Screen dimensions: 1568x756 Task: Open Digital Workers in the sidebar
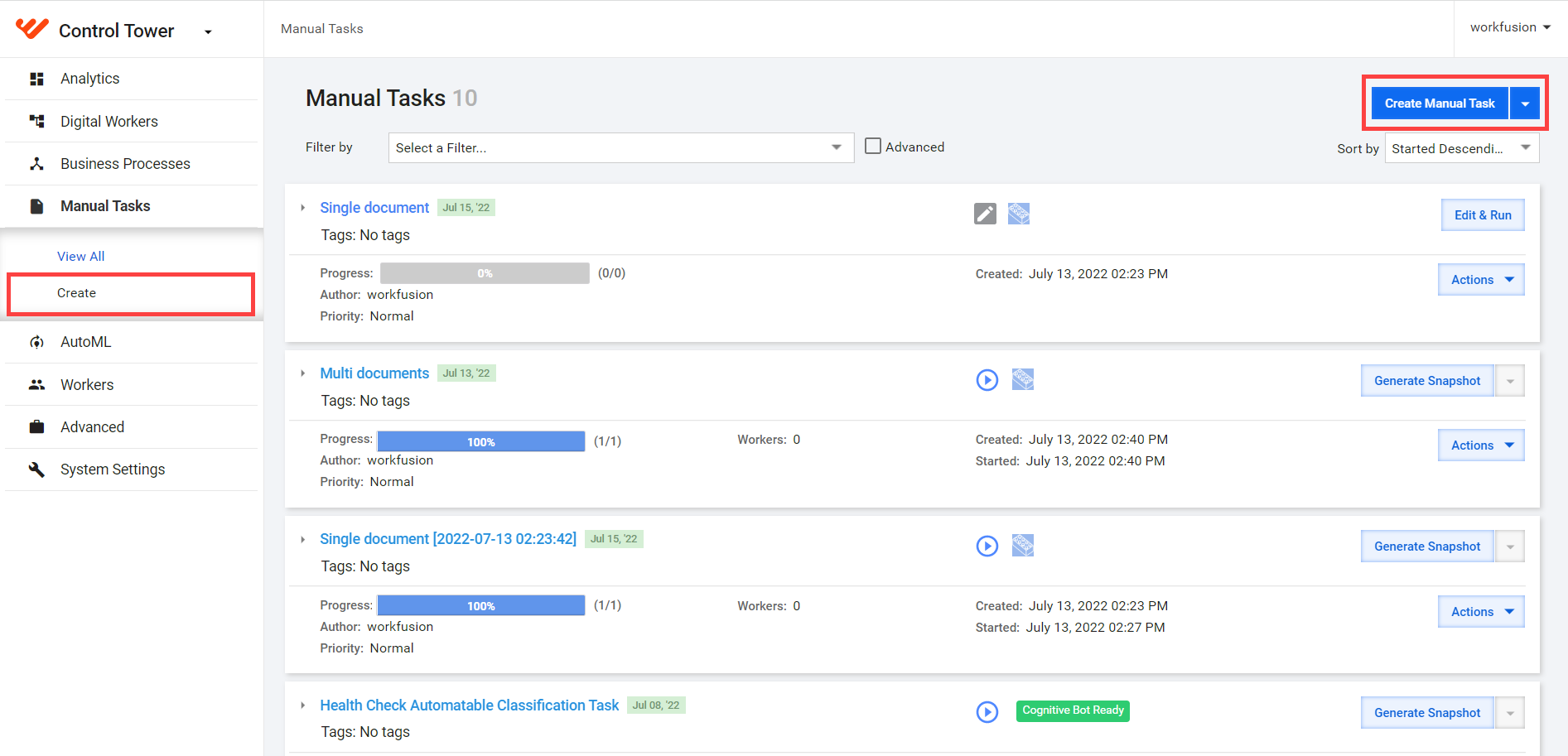[131, 122]
